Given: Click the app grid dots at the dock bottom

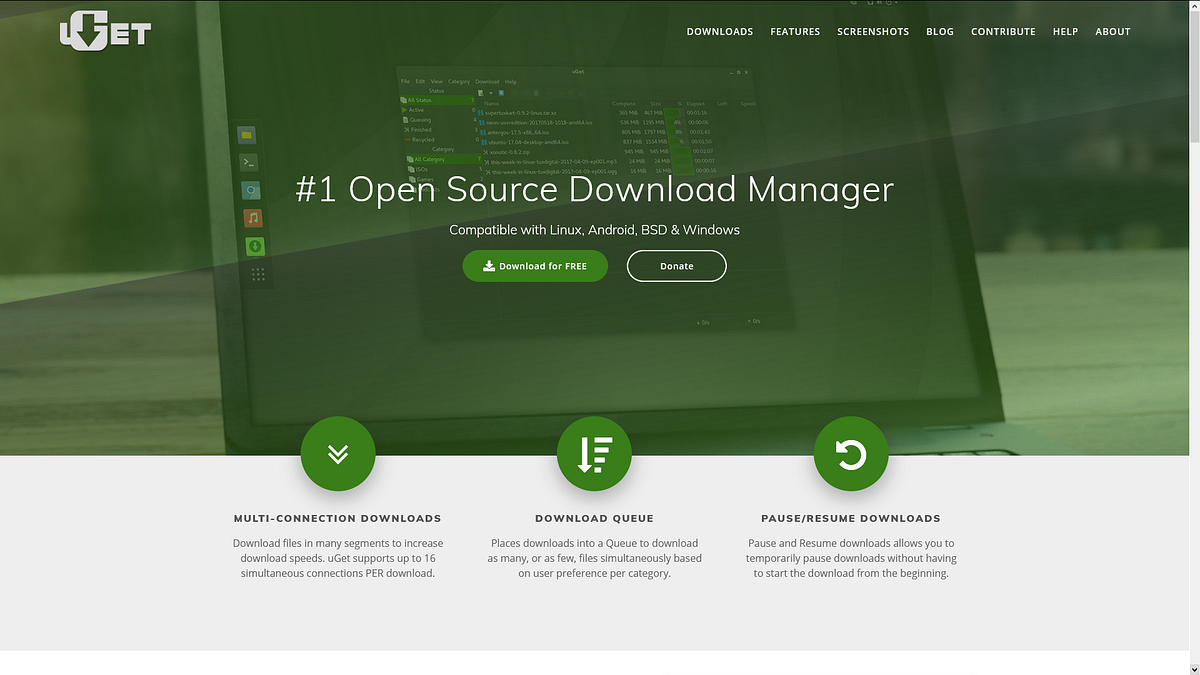Looking at the screenshot, I should (256, 272).
